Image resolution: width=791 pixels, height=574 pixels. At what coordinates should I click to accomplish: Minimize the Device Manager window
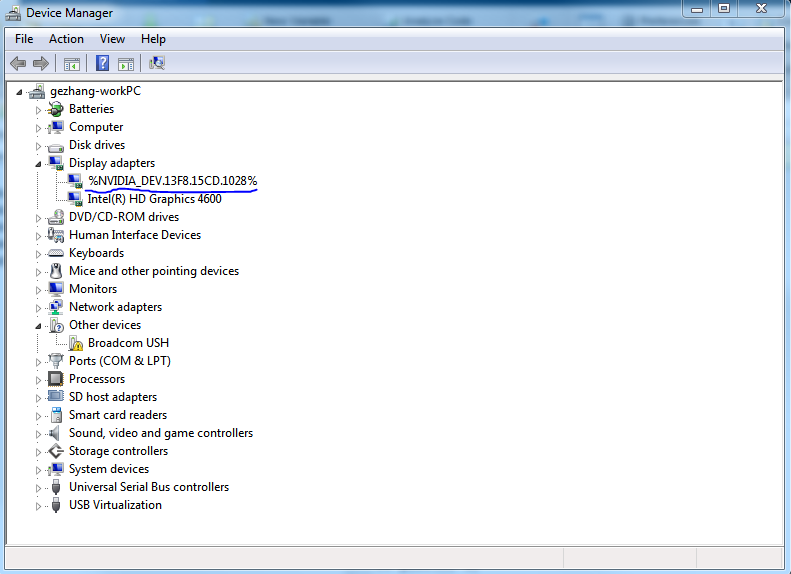pyautogui.click(x=697, y=9)
